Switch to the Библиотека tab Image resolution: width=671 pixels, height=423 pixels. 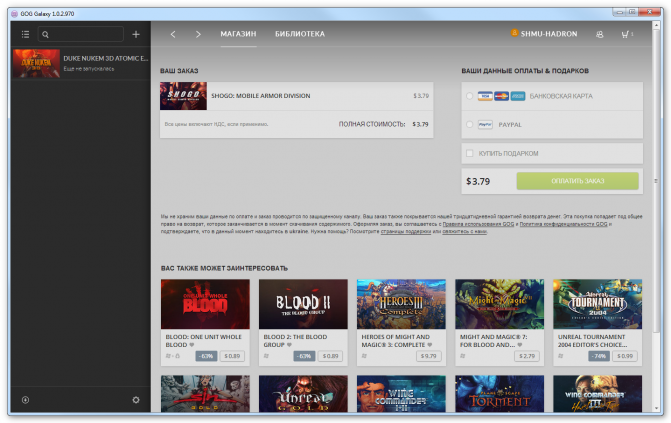pos(300,34)
